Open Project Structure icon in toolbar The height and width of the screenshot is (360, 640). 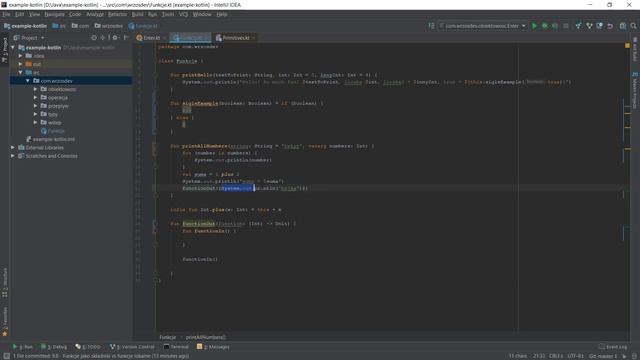point(623,26)
